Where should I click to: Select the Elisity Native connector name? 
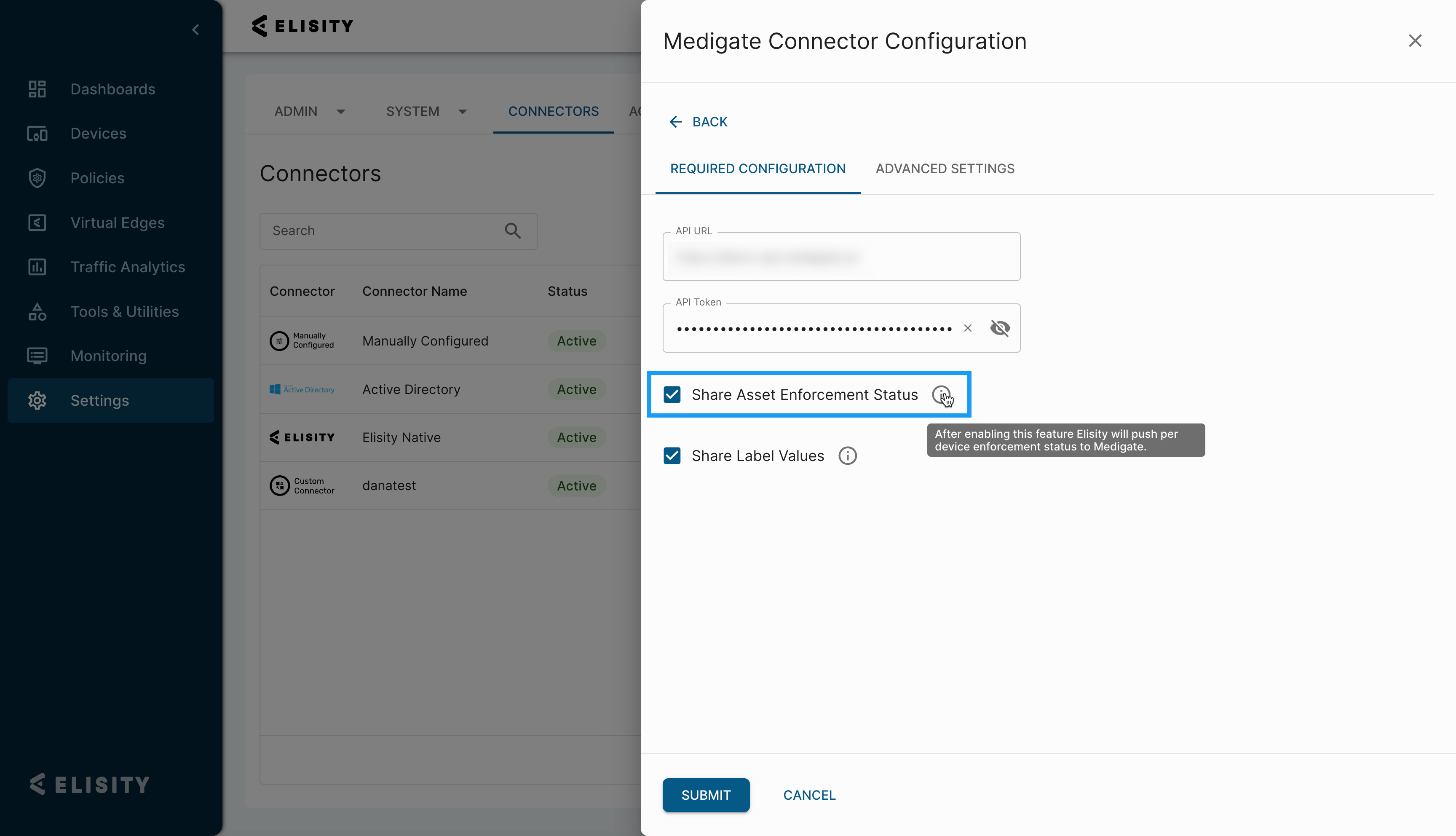[x=401, y=437]
